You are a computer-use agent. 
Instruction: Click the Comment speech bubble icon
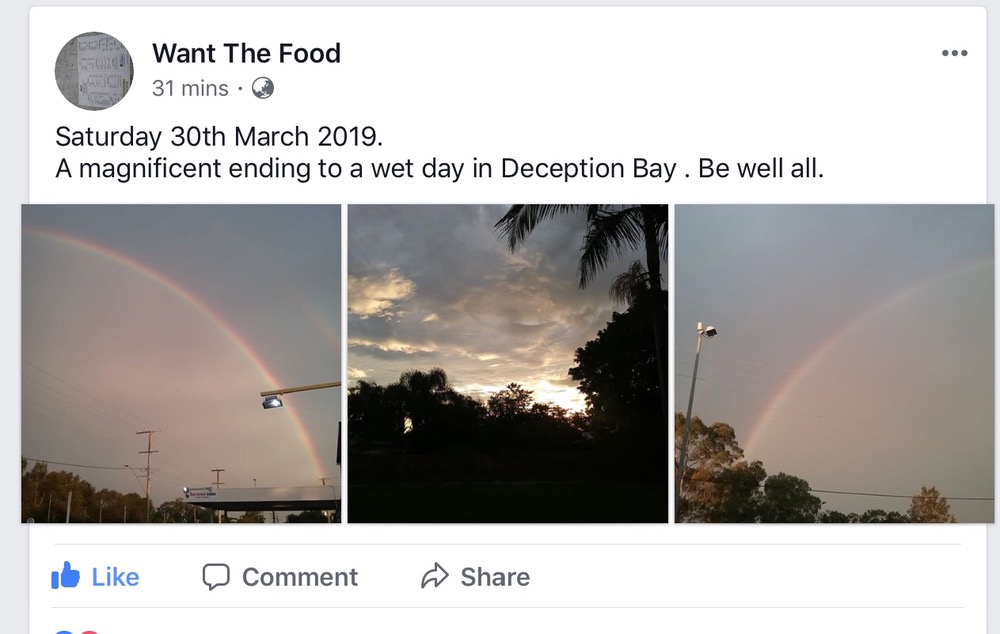pyautogui.click(x=216, y=577)
